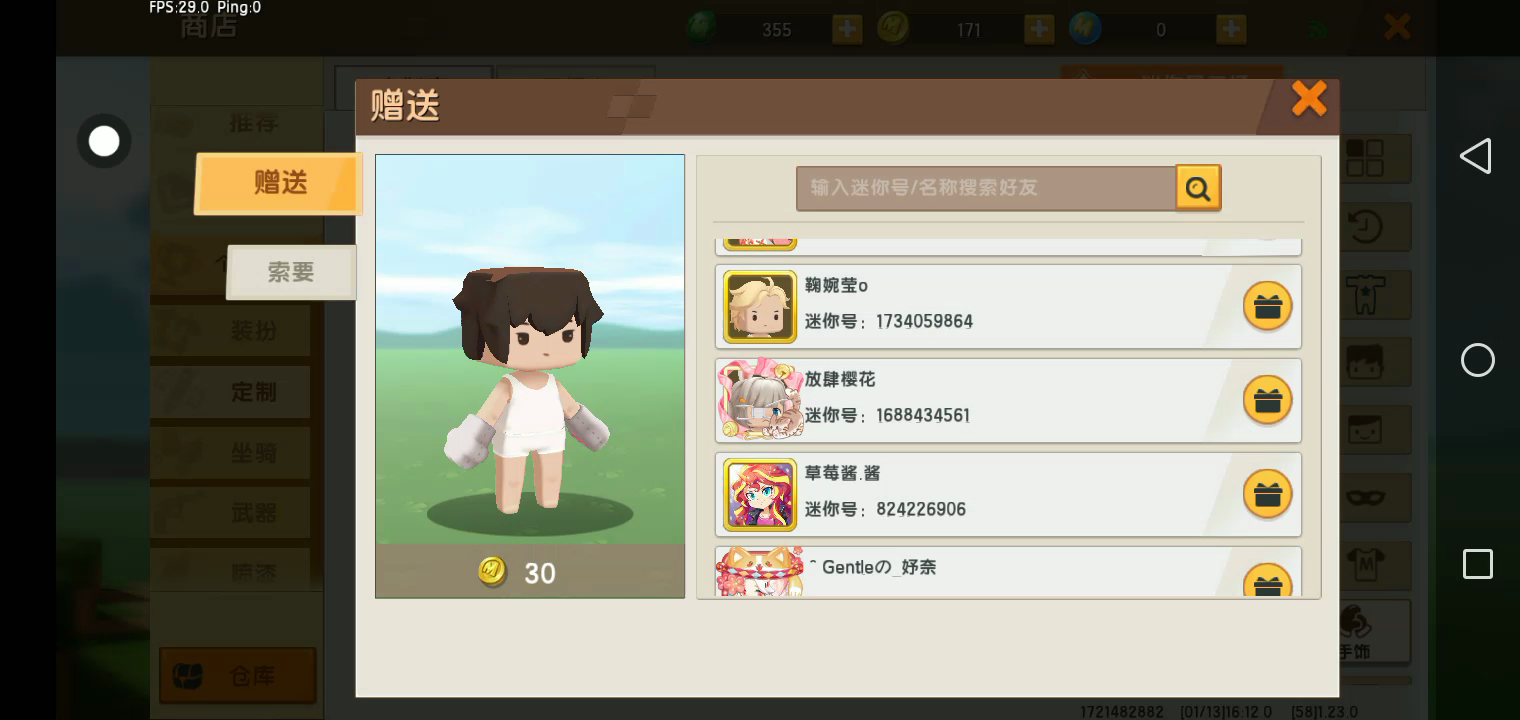Tap the Android back triangle button

tap(1476, 156)
